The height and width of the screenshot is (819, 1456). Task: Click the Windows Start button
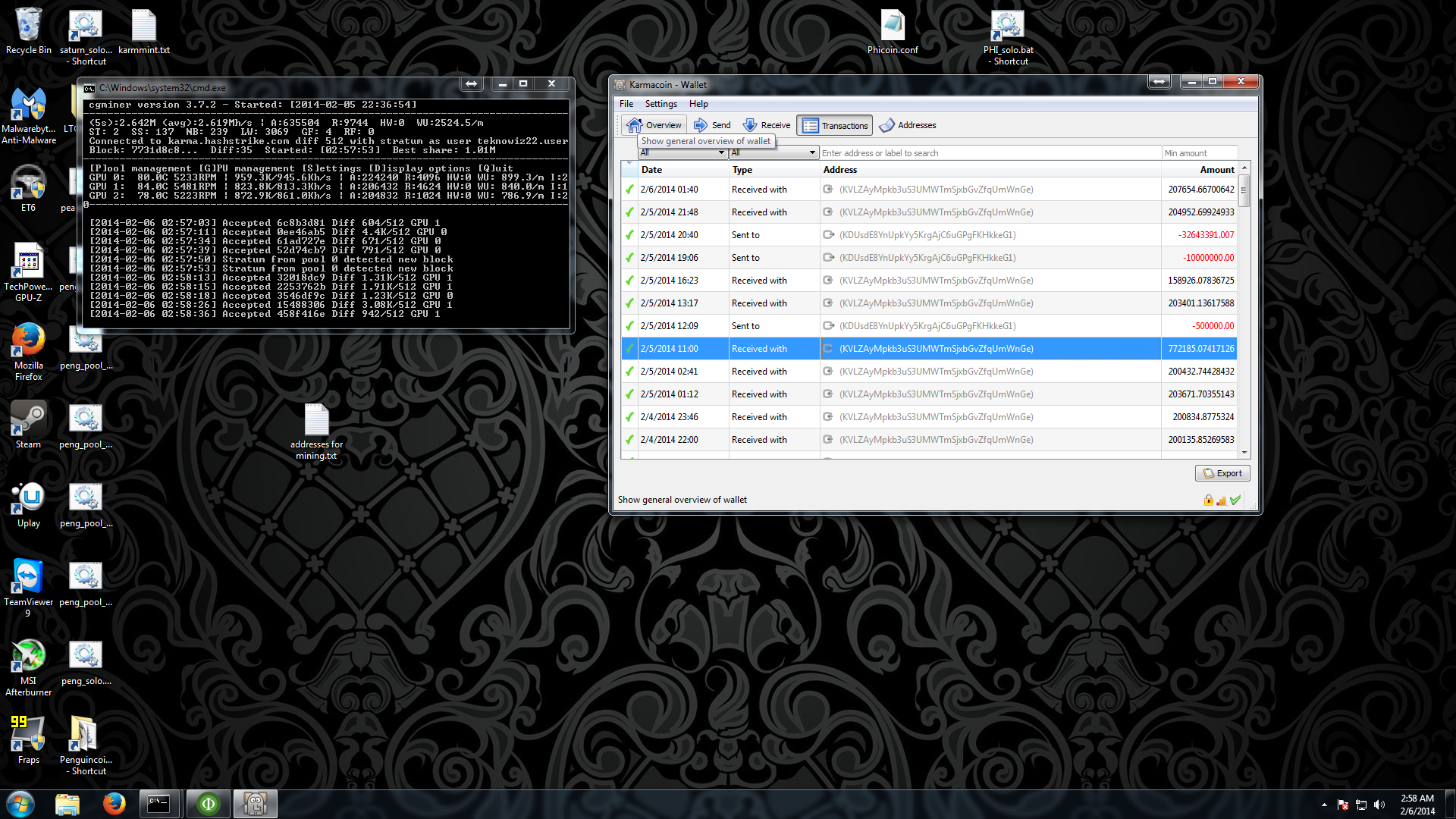click(20, 804)
